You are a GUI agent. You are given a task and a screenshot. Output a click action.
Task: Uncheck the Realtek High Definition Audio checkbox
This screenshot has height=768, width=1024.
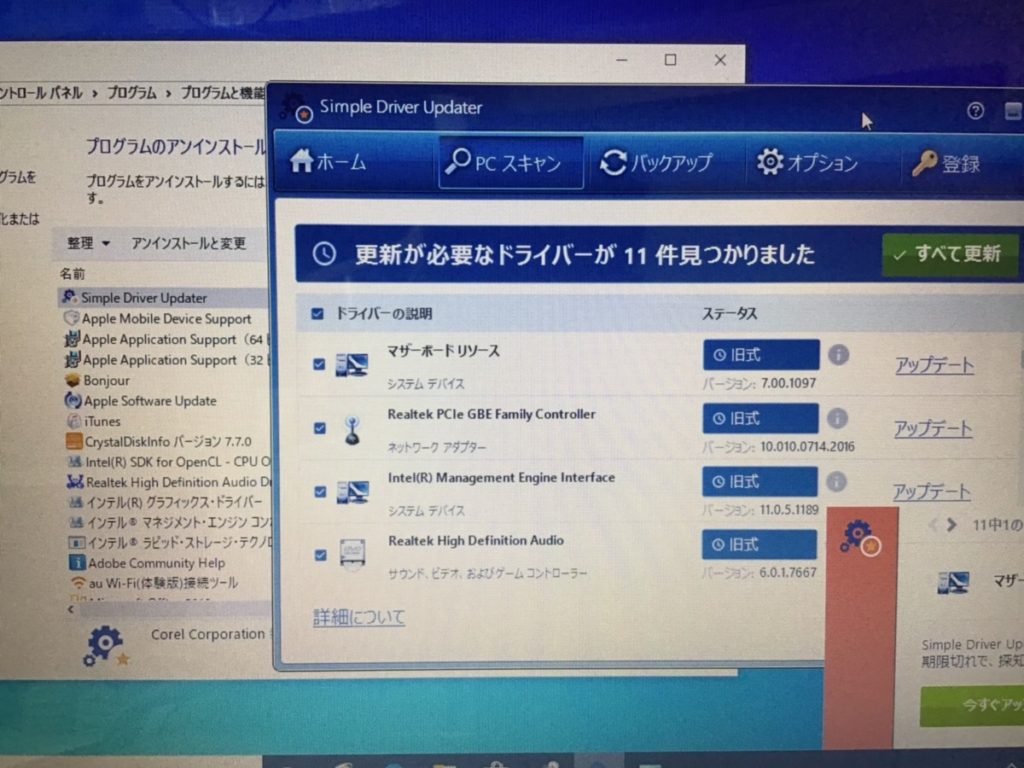click(320, 554)
